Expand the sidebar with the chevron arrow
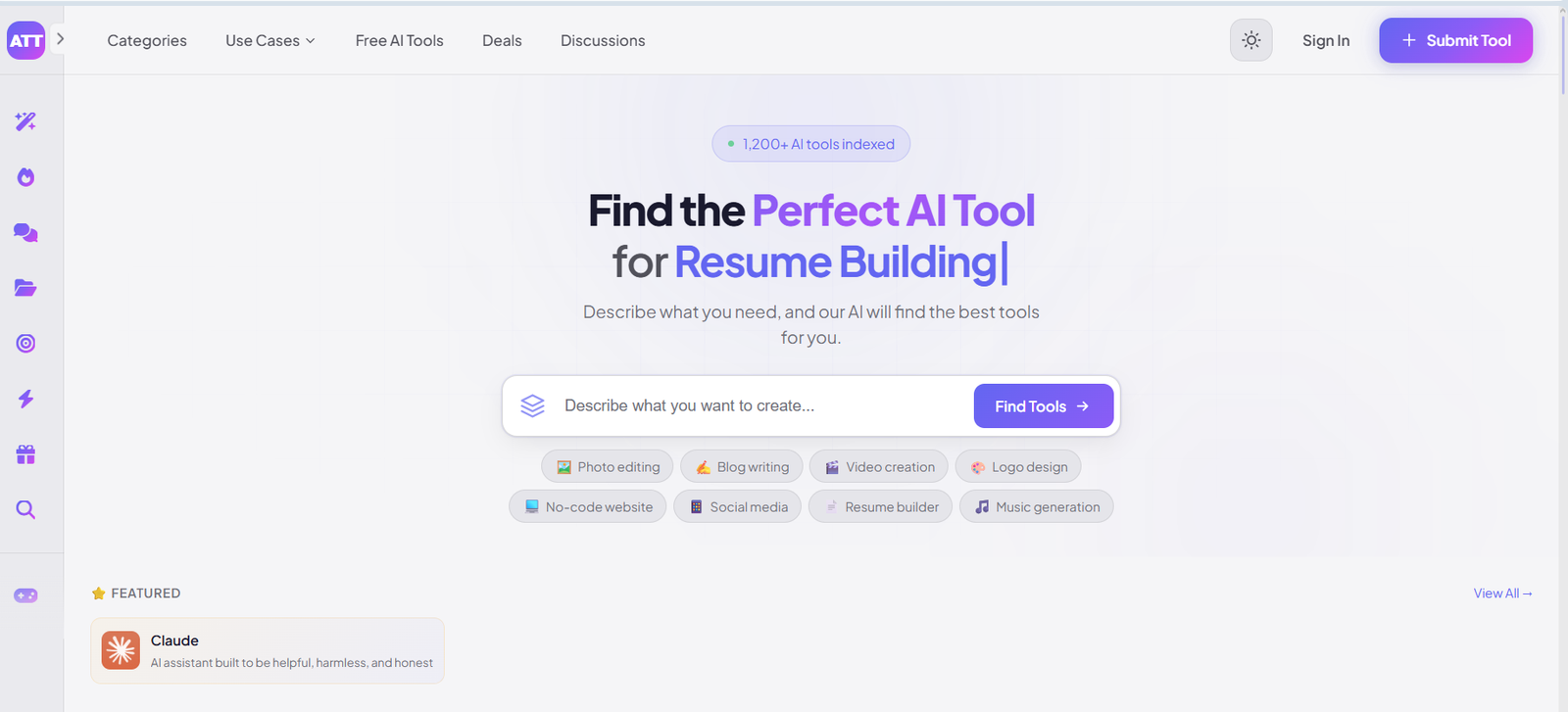Image resolution: width=1568 pixels, height=712 pixels. point(60,39)
